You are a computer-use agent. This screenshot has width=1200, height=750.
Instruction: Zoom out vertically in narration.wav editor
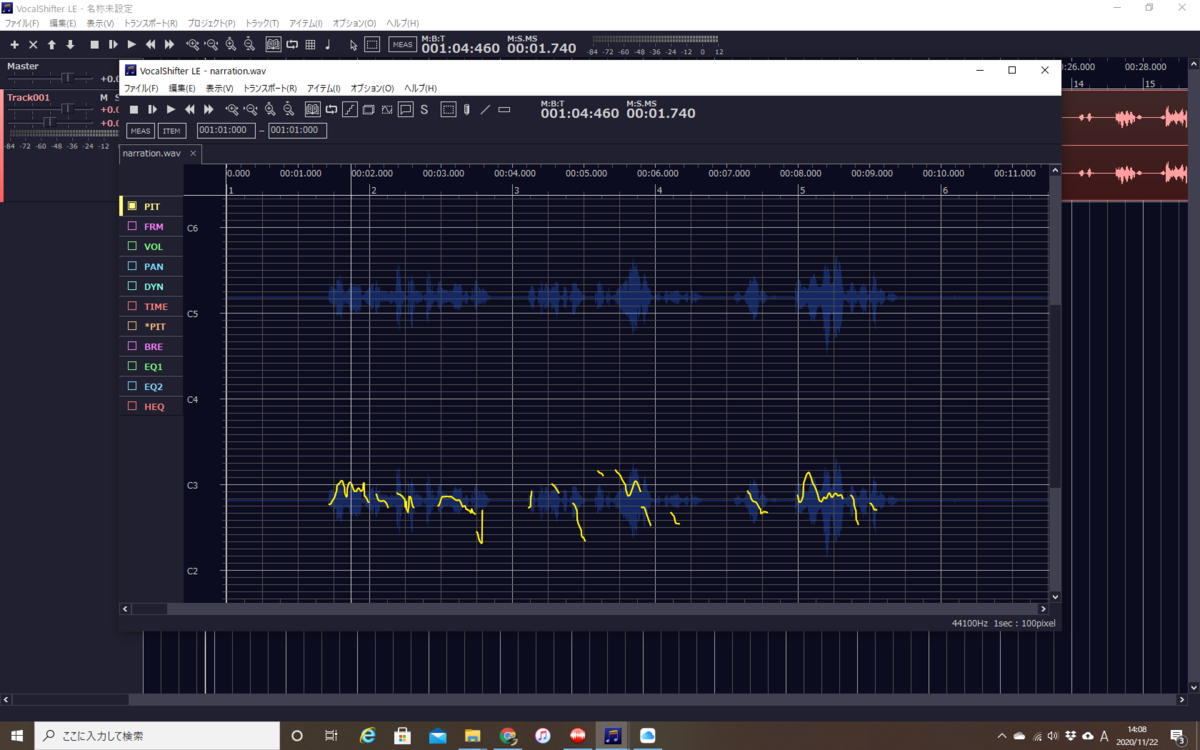[288, 109]
